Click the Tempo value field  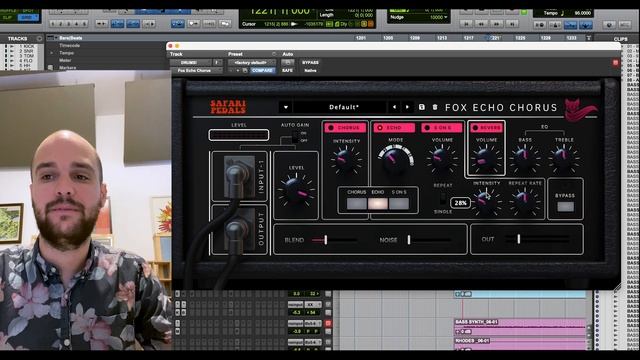coord(582,13)
